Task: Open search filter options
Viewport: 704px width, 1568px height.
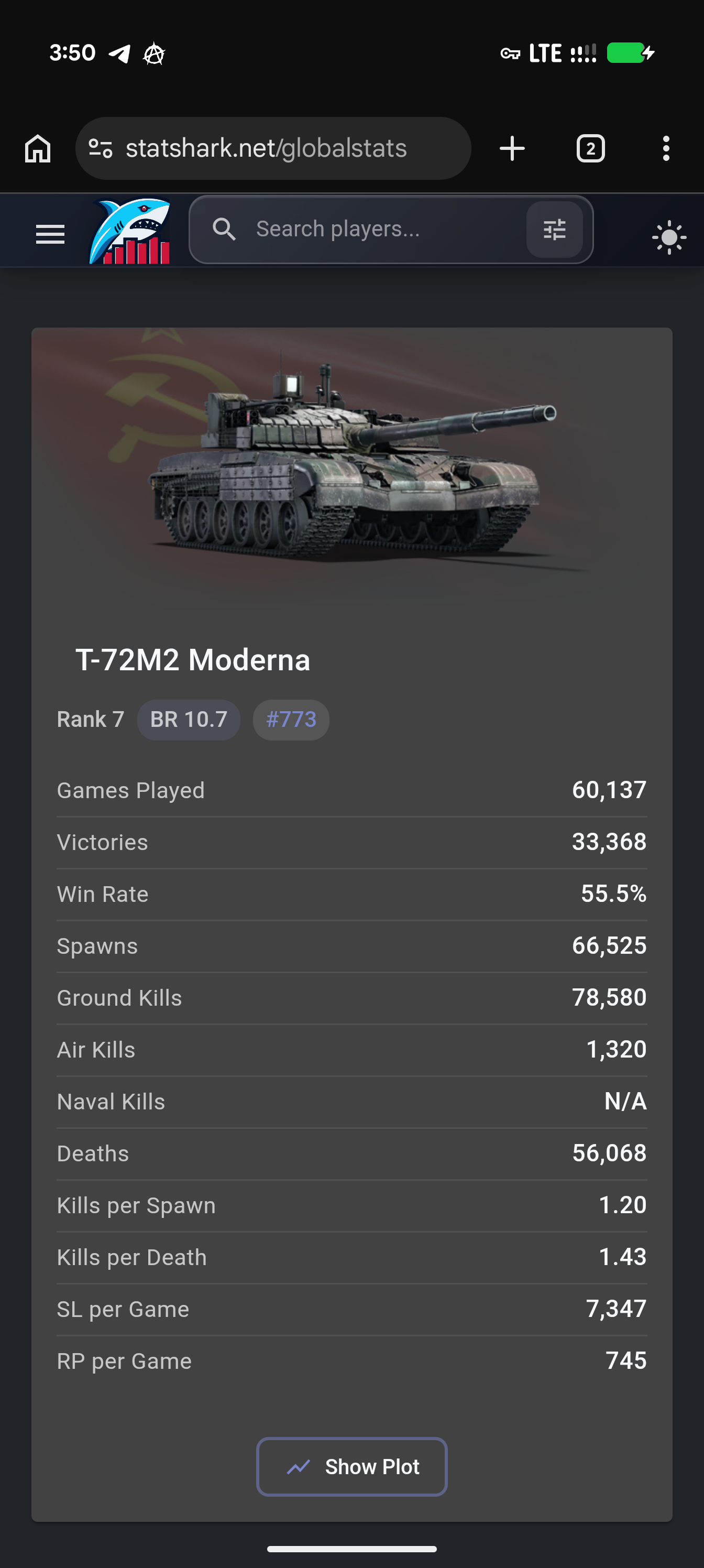Action: (x=554, y=230)
